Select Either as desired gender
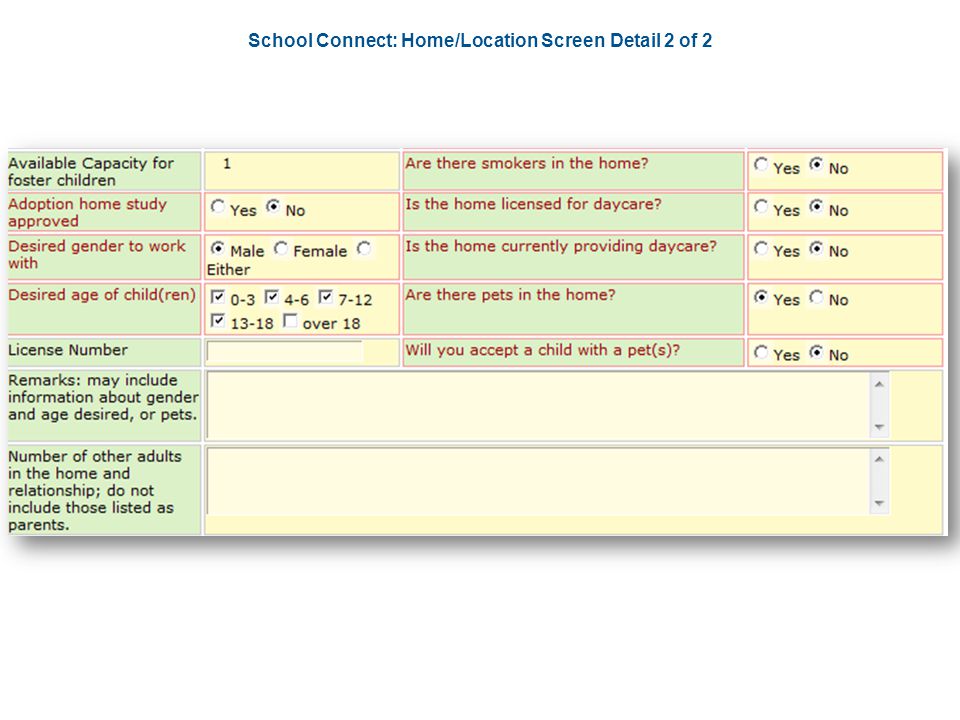Screen dimensions: 960x720 pos(364,248)
